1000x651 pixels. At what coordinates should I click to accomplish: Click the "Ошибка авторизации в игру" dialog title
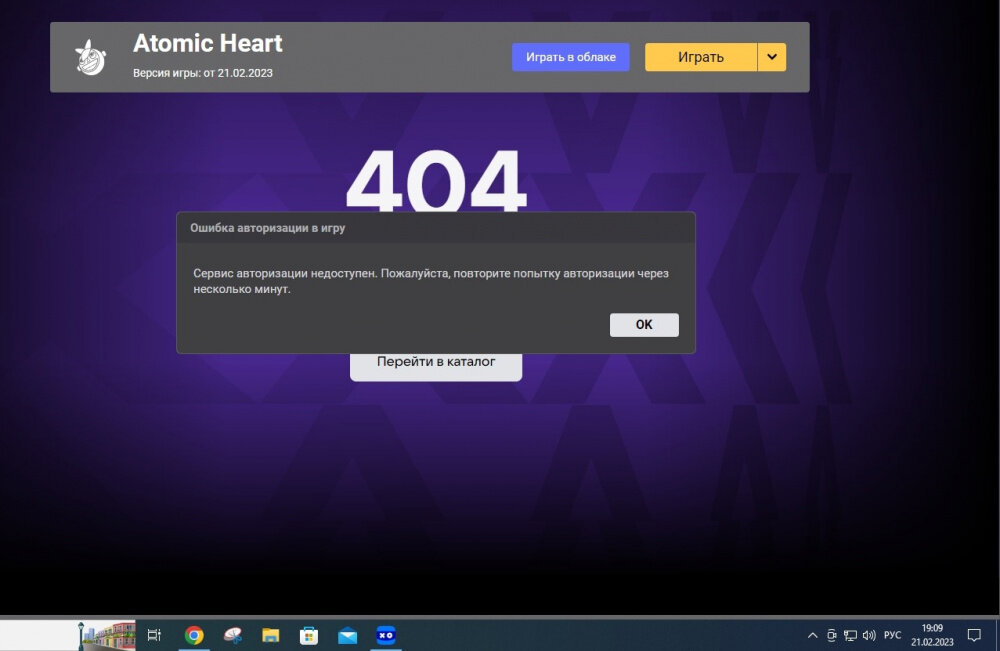pos(267,228)
